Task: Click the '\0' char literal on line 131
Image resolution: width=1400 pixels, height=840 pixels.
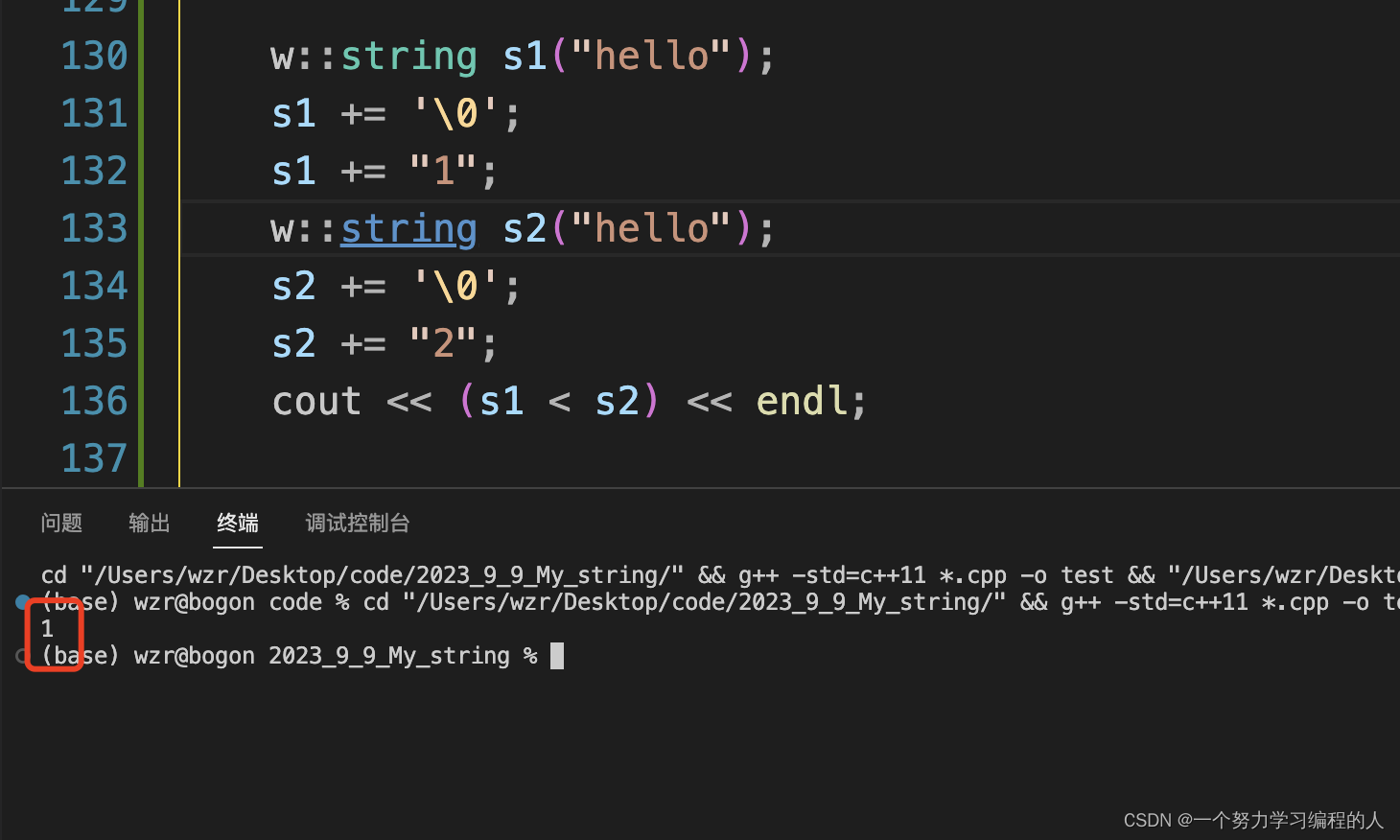Action: coord(455,113)
